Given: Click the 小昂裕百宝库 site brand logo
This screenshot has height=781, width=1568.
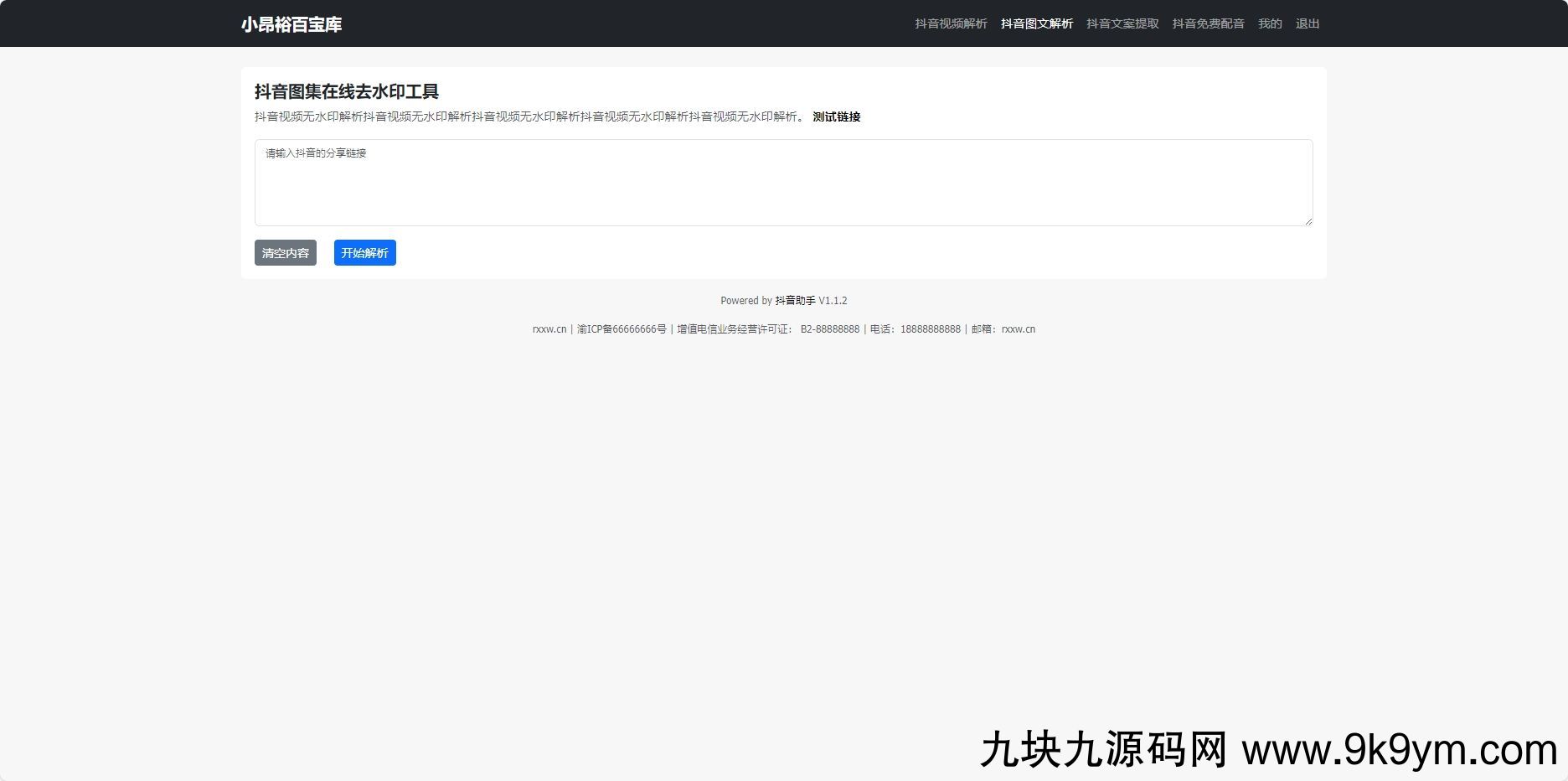Looking at the screenshot, I should [x=291, y=24].
